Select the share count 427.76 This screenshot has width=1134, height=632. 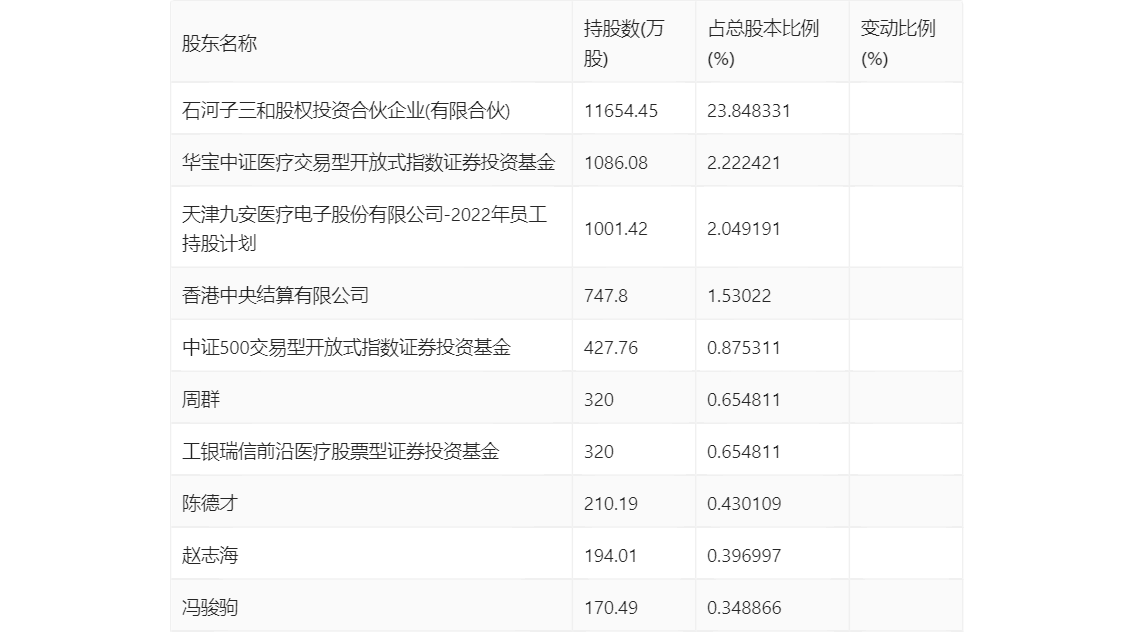pyautogui.click(x=610, y=348)
